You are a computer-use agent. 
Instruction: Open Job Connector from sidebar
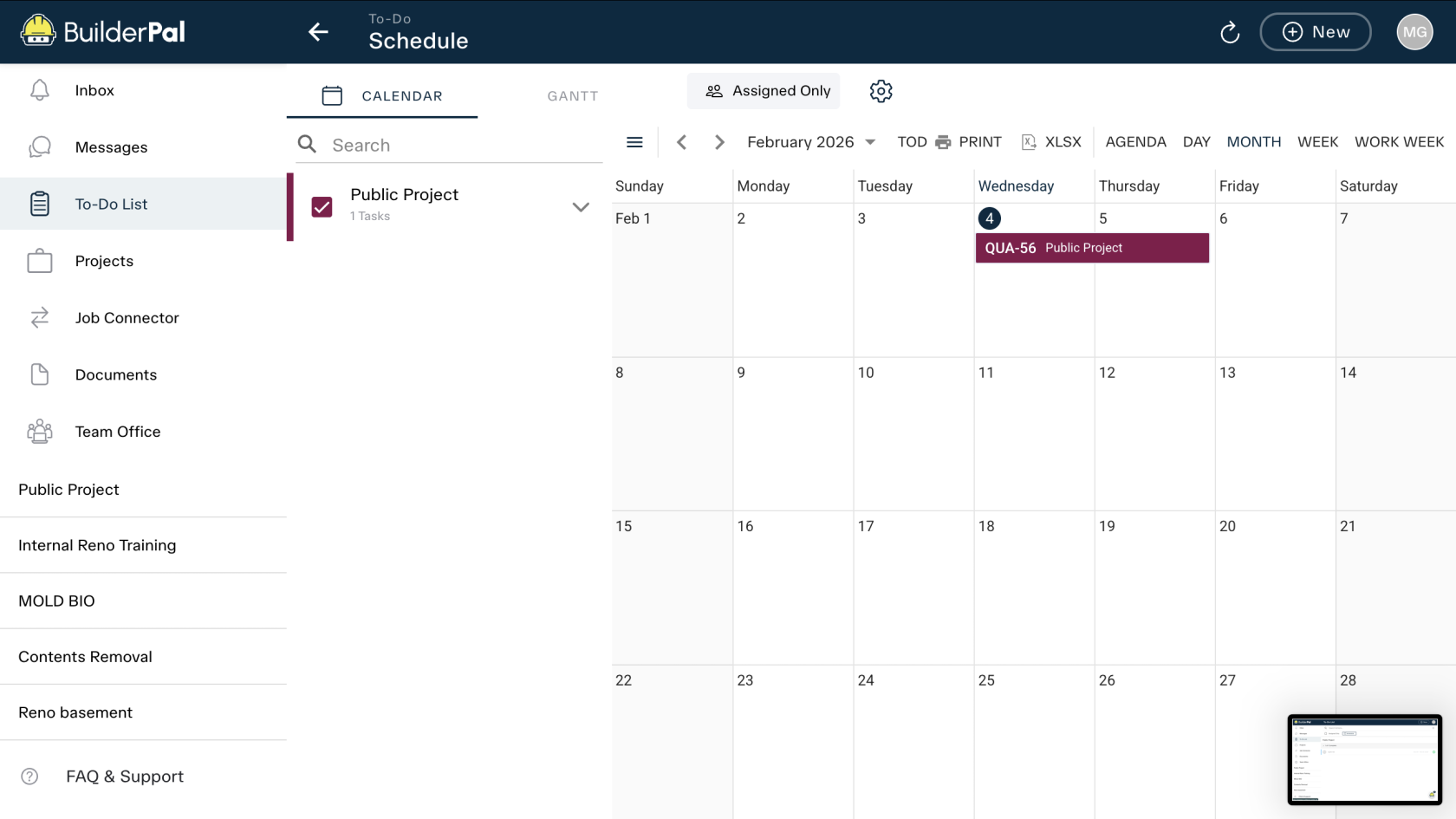127,318
